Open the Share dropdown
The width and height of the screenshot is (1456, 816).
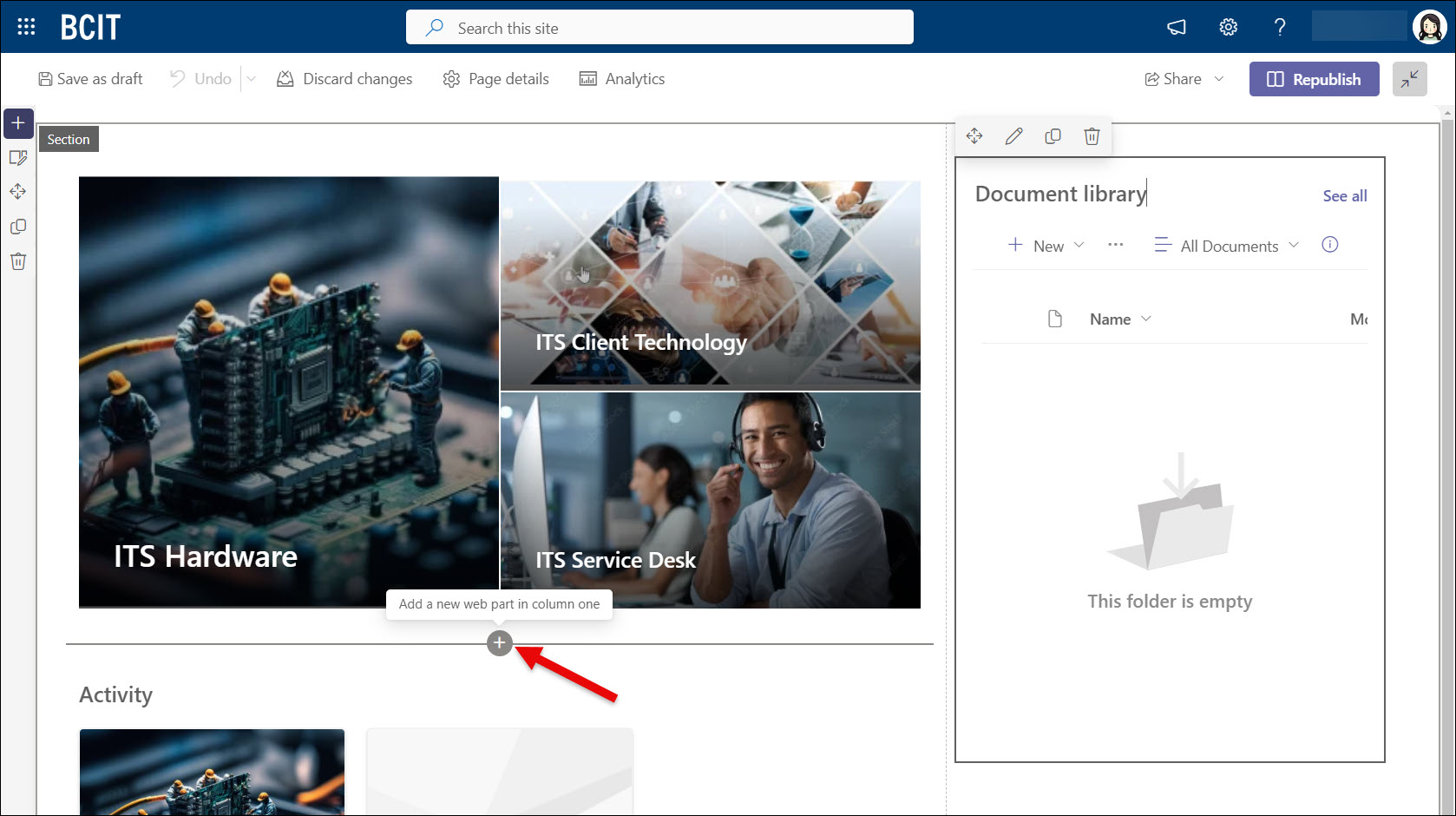pyautogui.click(x=1184, y=79)
